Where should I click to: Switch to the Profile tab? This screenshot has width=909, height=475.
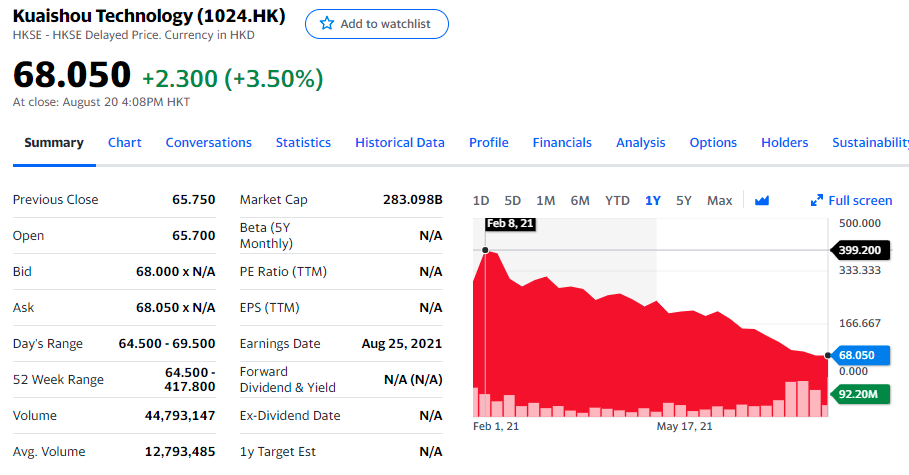tap(489, 143)
